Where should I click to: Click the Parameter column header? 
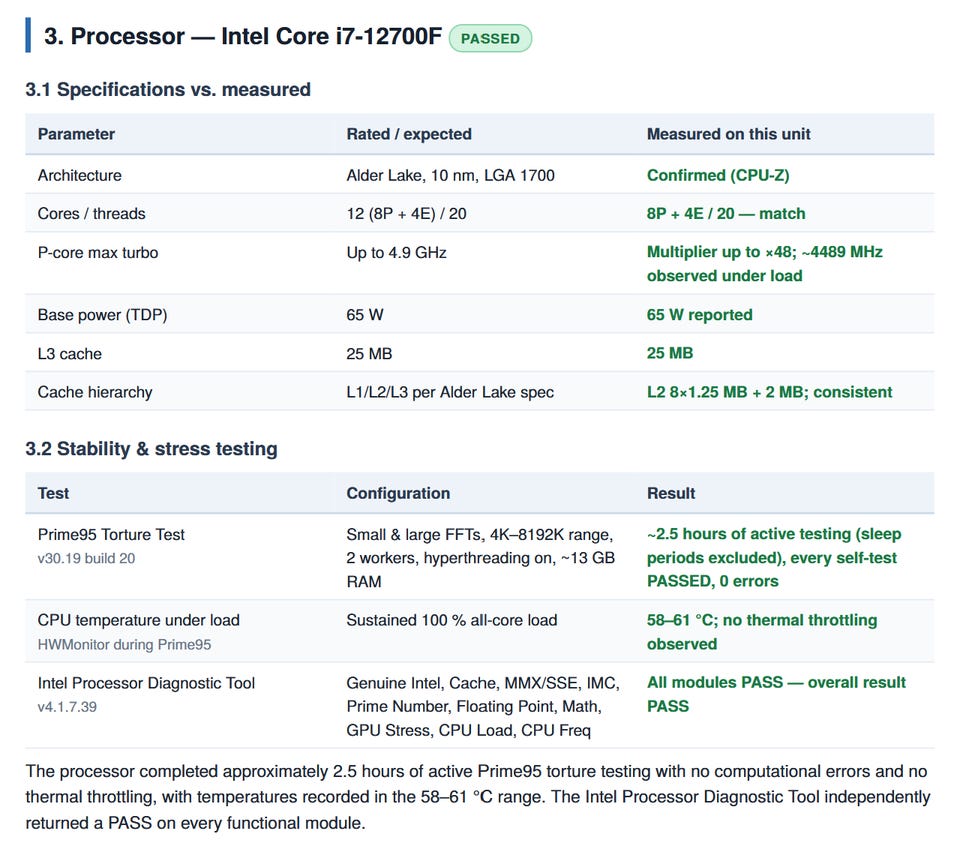click(x=76, y=134)
